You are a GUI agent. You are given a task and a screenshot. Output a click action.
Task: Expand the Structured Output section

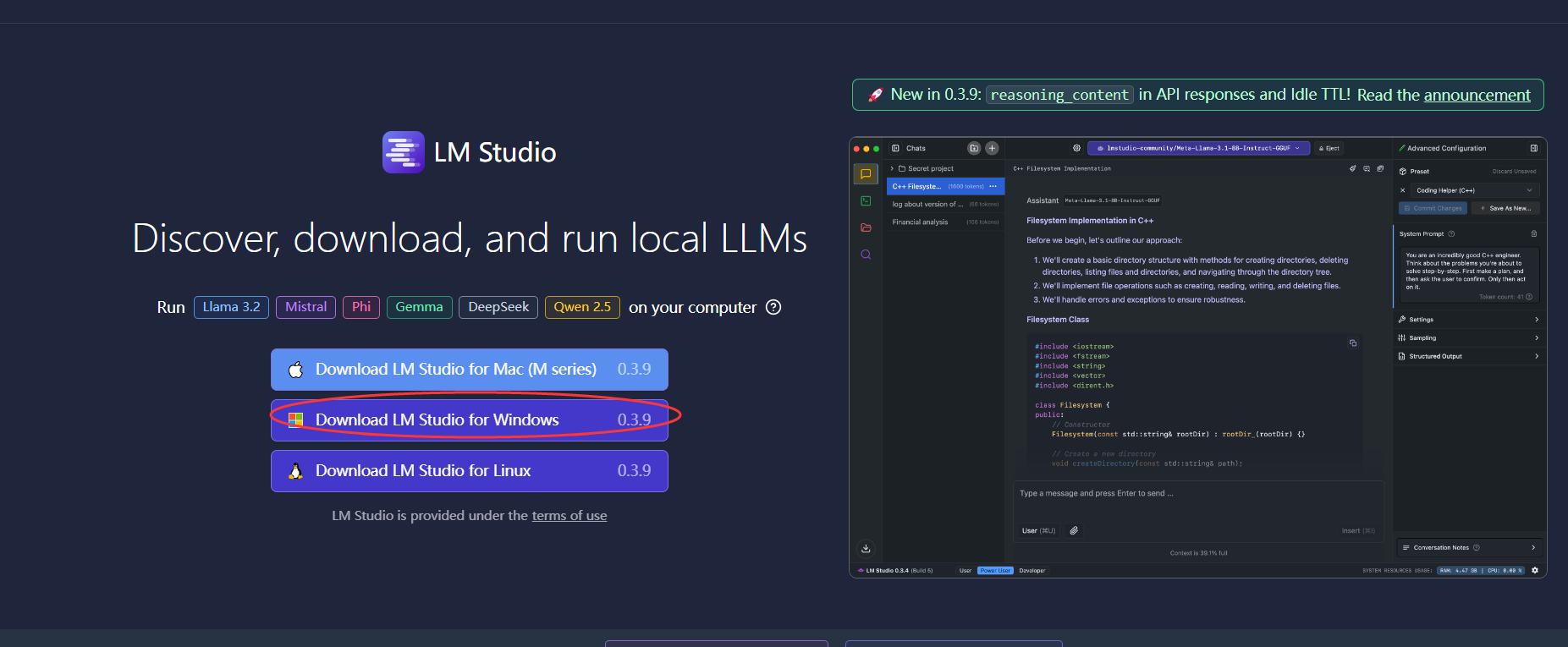pos(1468,357)
